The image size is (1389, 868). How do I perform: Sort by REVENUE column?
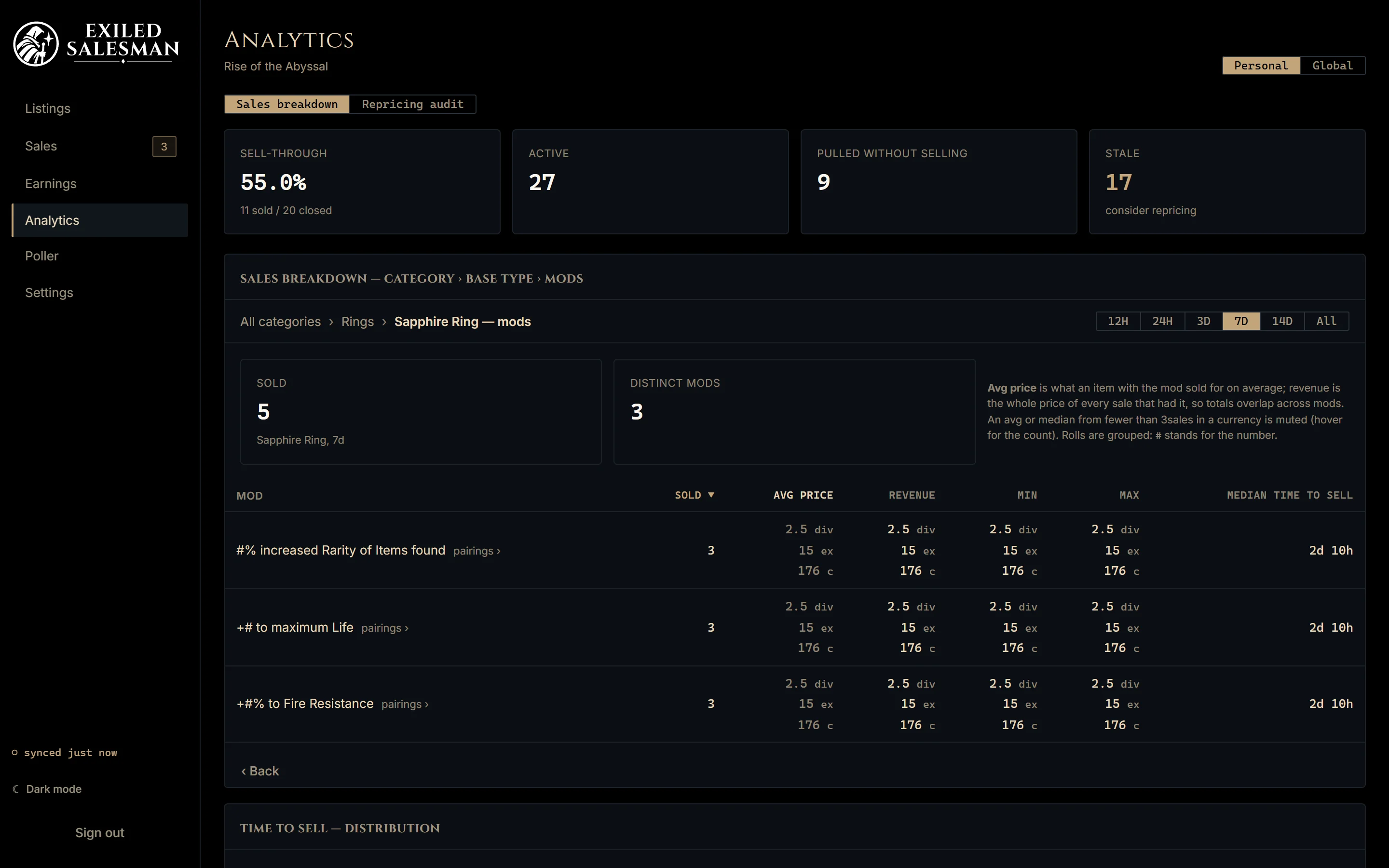tap(912, 495)
